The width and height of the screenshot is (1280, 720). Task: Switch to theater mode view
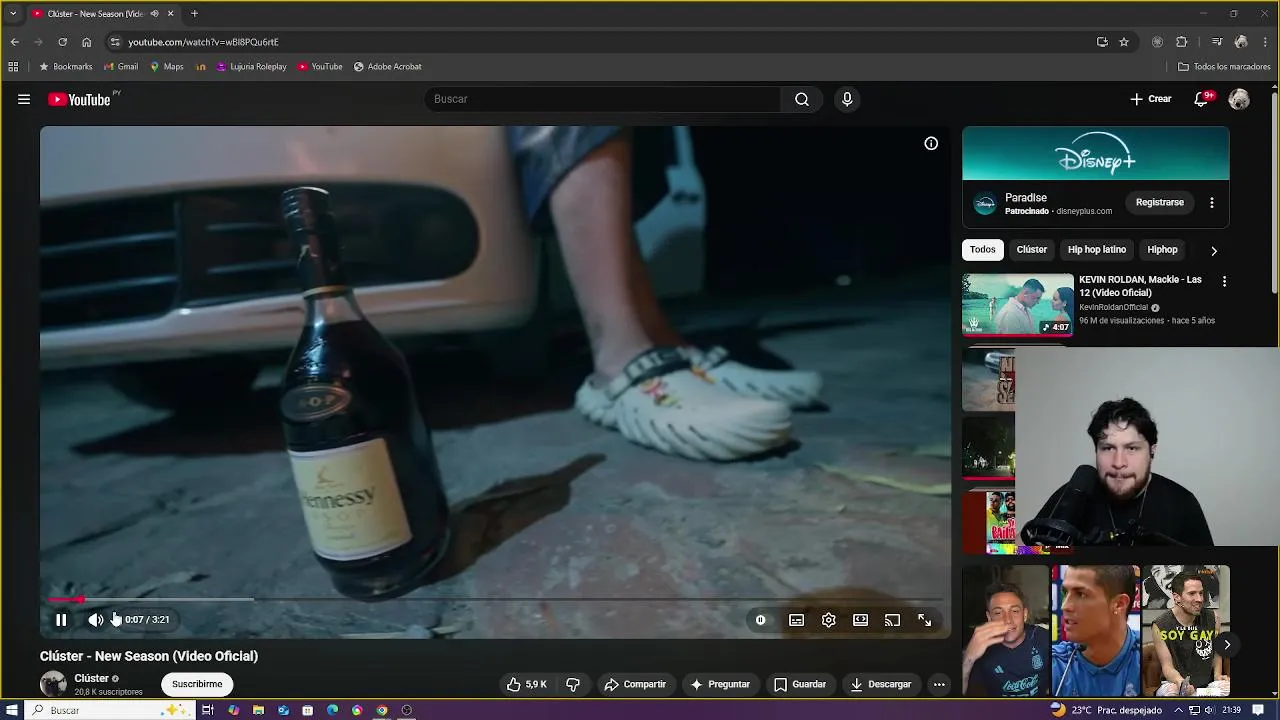point(860,620)
